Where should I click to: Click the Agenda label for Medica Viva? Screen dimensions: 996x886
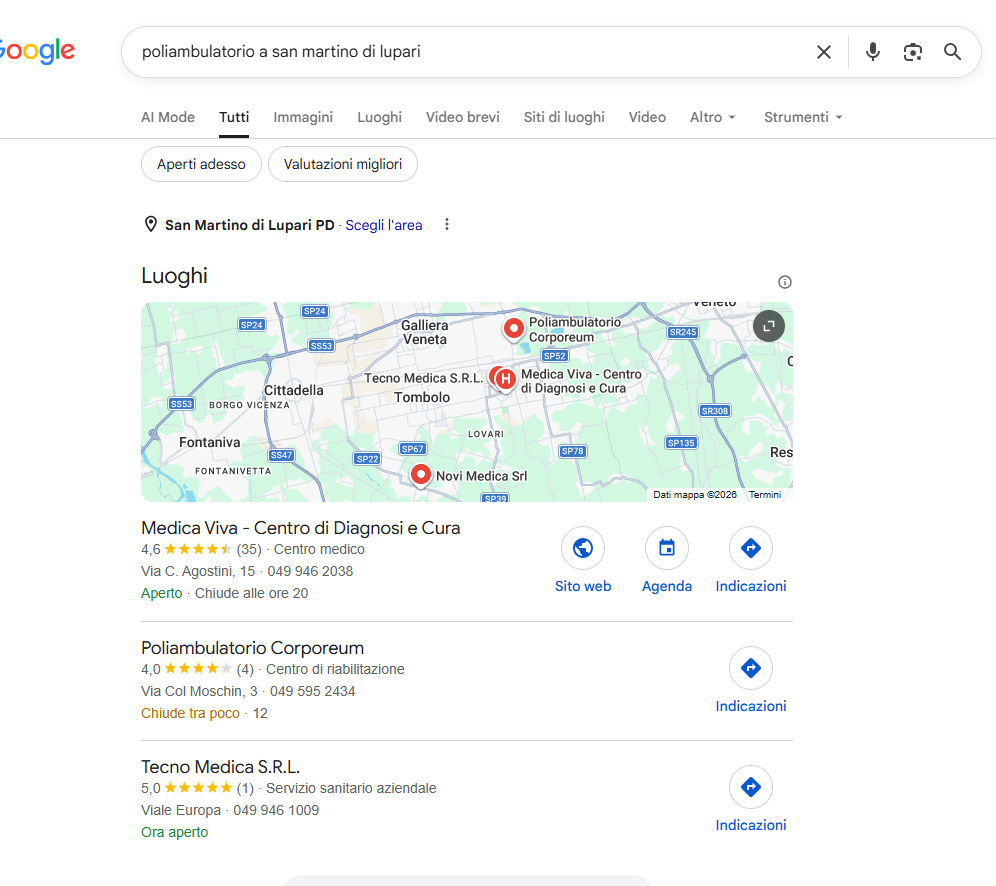(666, 586)
